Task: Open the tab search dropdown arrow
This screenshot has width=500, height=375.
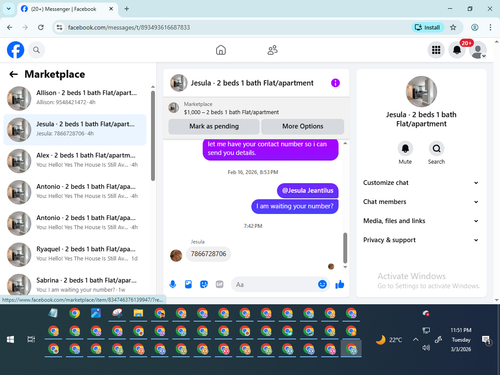Action: tap(9, 9)
